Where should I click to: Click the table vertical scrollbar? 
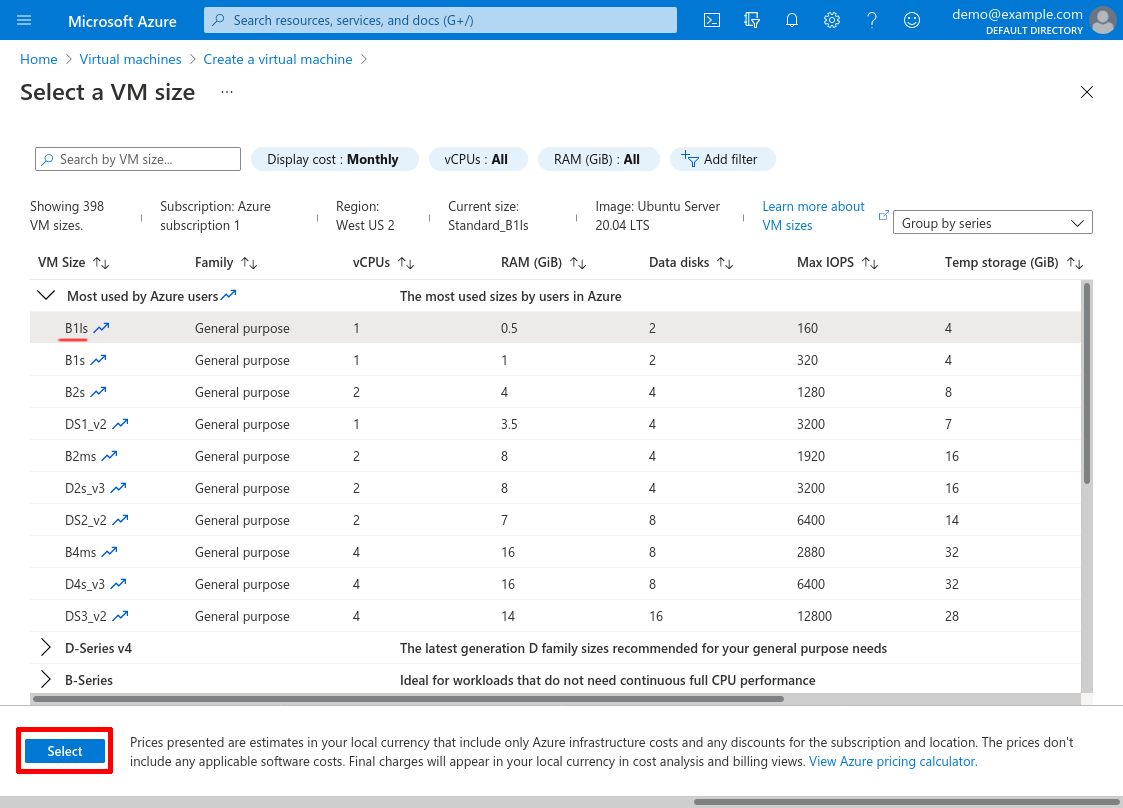coord(1086,383)
